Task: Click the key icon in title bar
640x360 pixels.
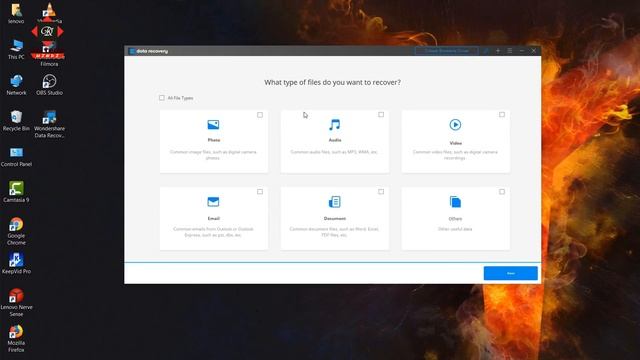Action: click(x=486, y=51)
